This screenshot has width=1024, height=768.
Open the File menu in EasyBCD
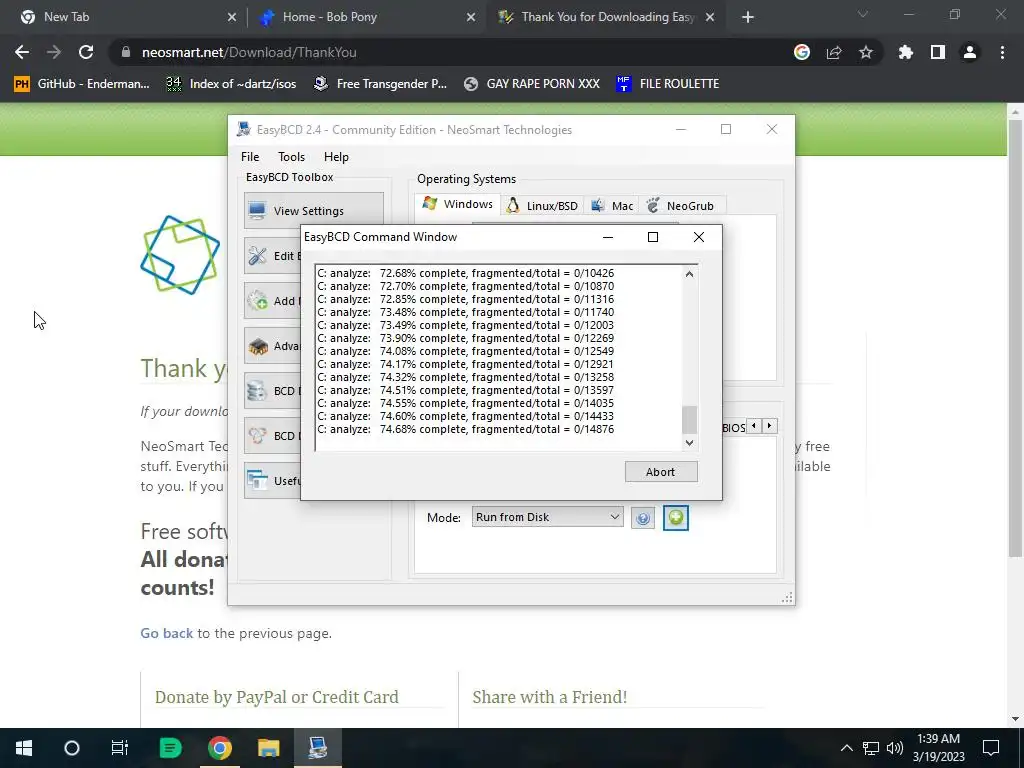coord(249,157)
